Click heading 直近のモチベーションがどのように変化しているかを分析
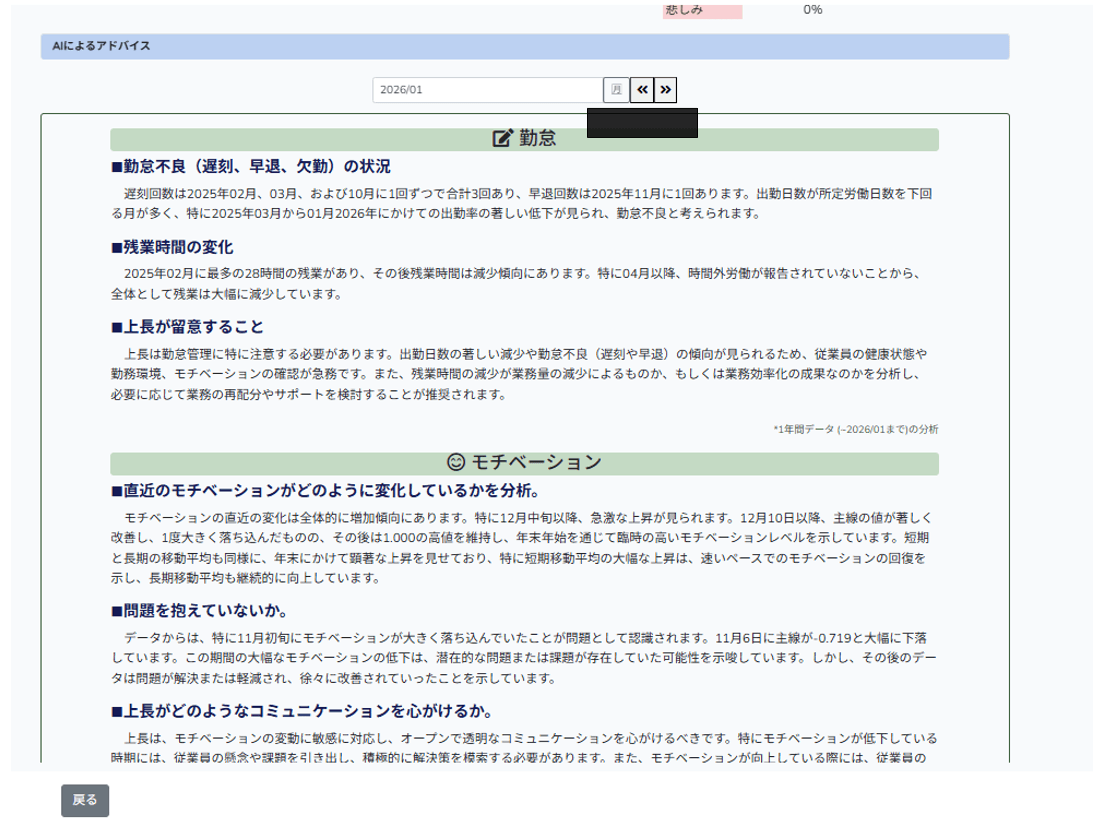 click(x=325, y=490)
